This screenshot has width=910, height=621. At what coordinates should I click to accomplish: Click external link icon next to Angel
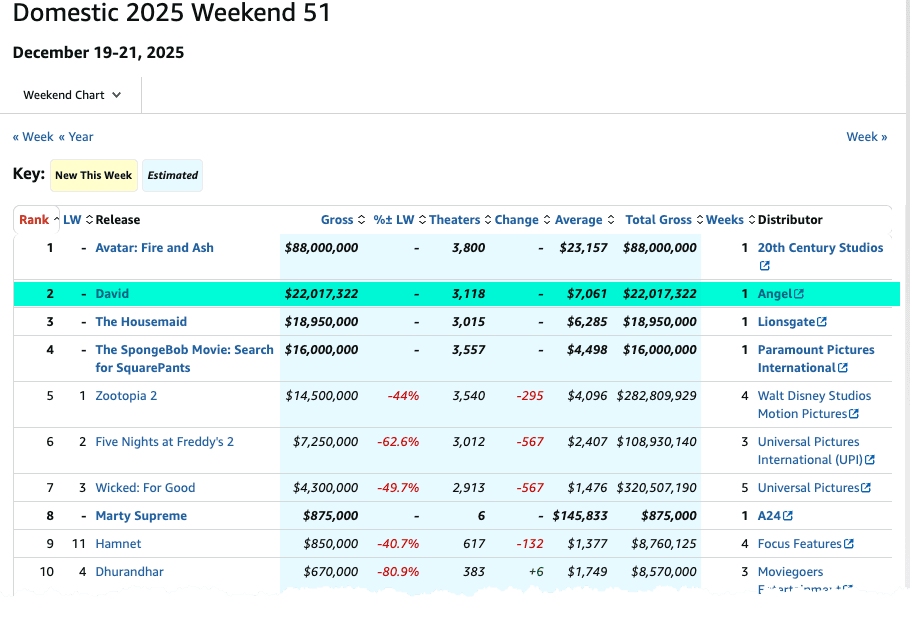coord(799,295)
